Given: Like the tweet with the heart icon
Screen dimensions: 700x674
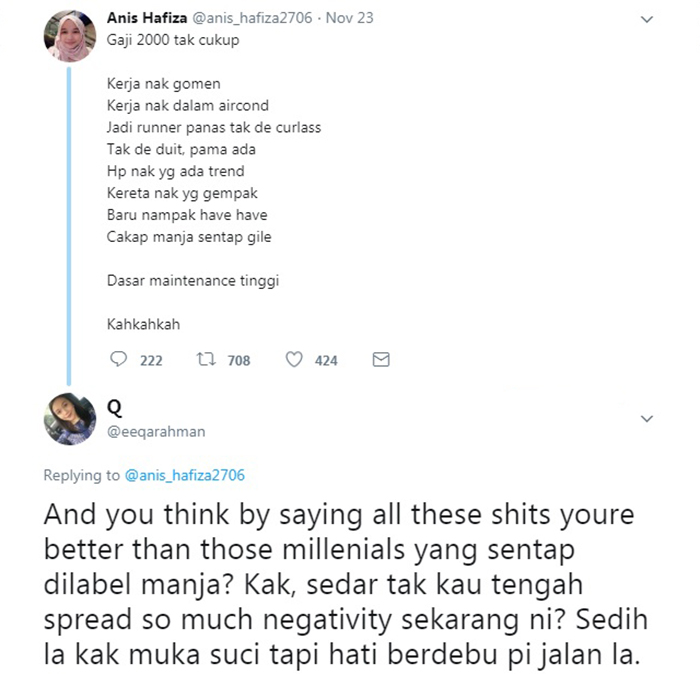Looking at the screenshot, I should tap(294, 359).
